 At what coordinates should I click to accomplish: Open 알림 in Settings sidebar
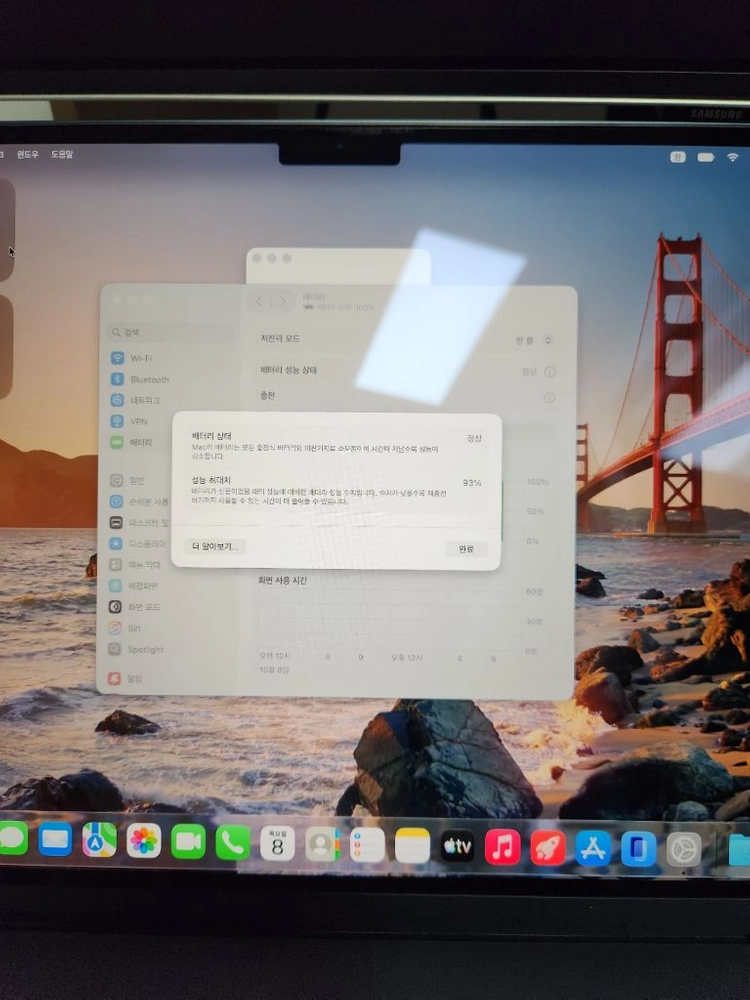[x=126, y=679]
